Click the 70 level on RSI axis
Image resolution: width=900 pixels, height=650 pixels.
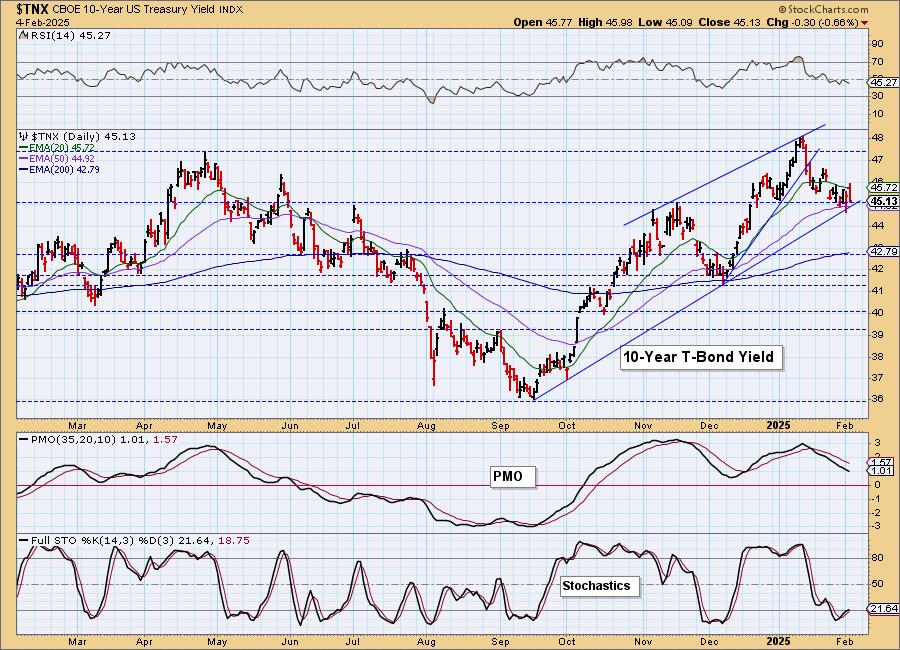879,62
